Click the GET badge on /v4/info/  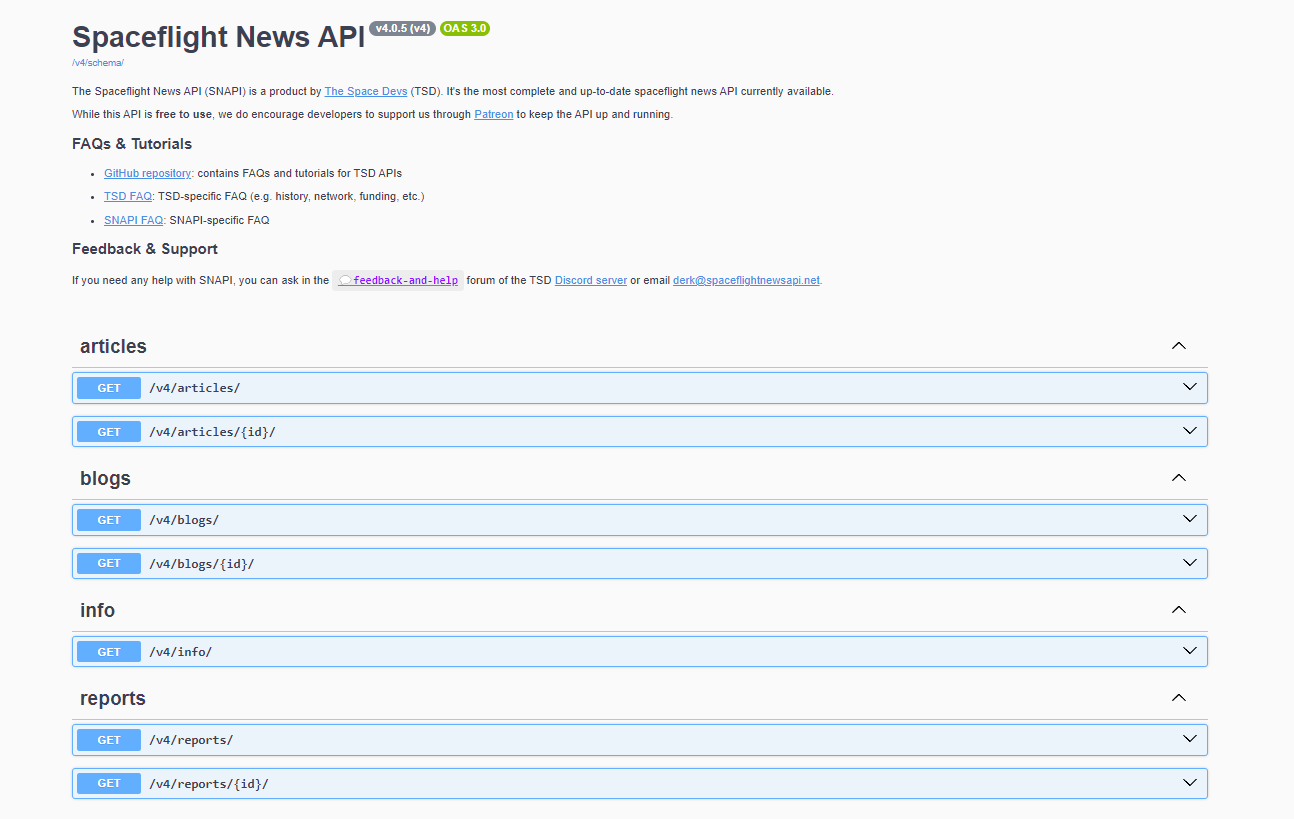108,651
